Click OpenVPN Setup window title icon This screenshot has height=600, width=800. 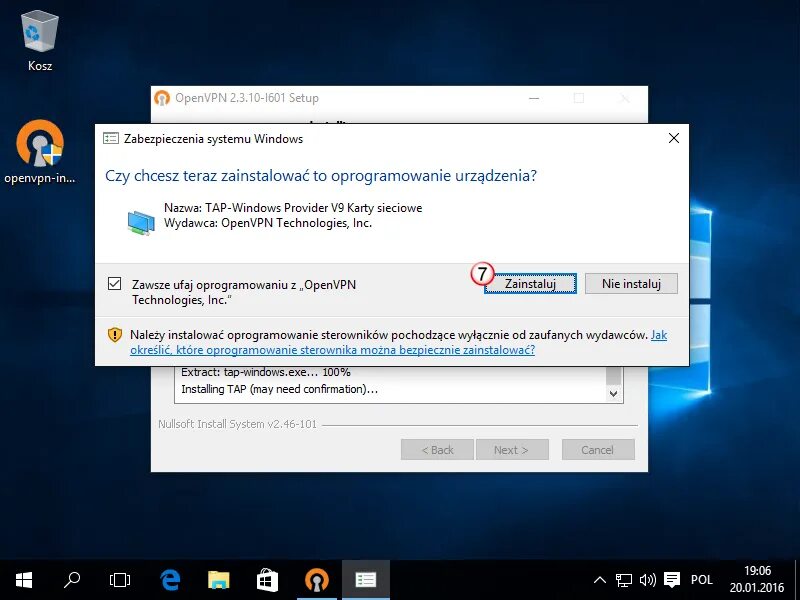click(x=162, y=97)
